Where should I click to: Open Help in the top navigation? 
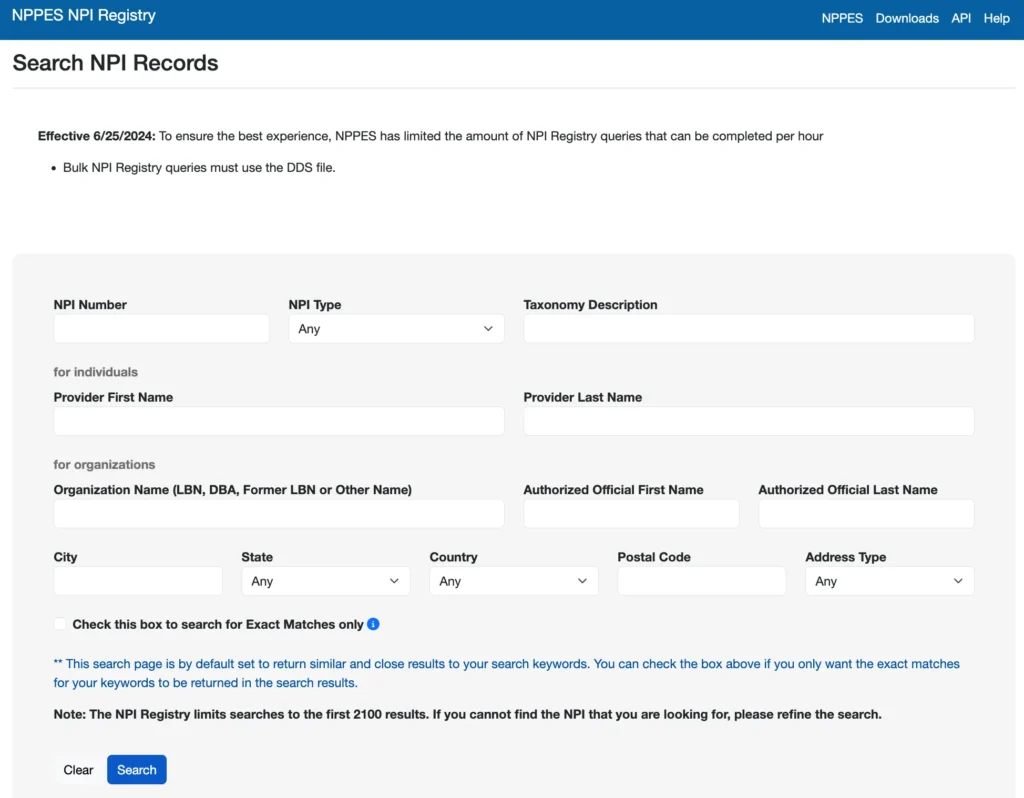click(x=996, y=18)
